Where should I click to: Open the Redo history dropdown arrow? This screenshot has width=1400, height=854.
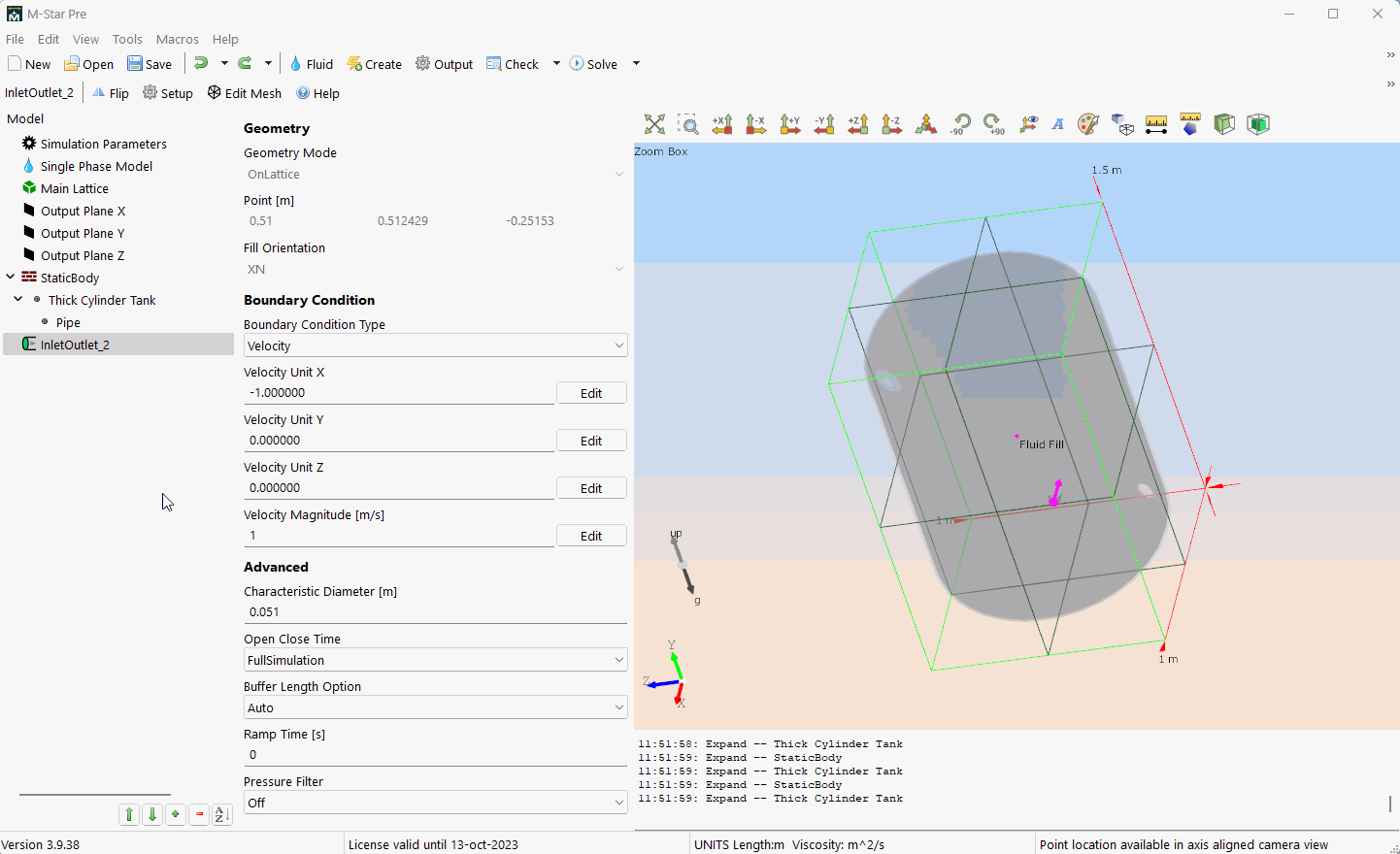268,63
